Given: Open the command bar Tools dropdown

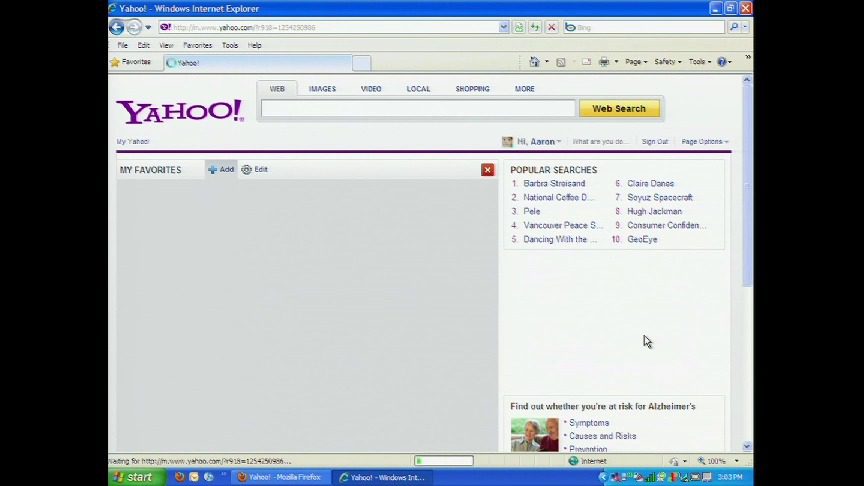Looking at the screenshot, I should click(x=700, y=62).
